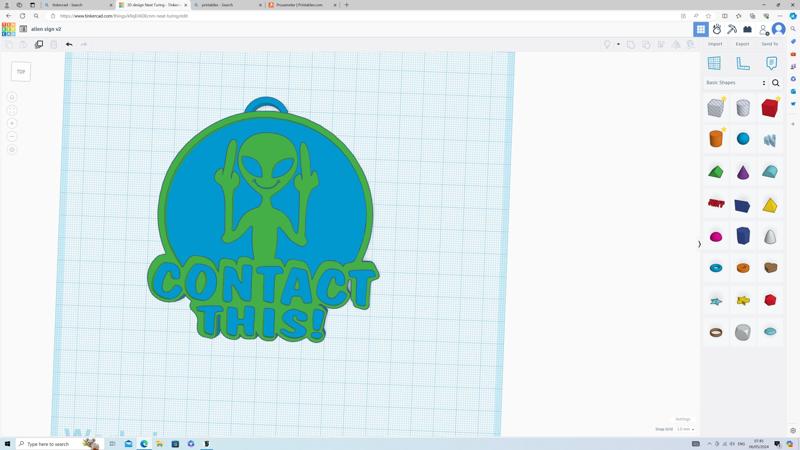
Task: Pick the striped Cylinder hole shape
Action: (x=743, y=108)
